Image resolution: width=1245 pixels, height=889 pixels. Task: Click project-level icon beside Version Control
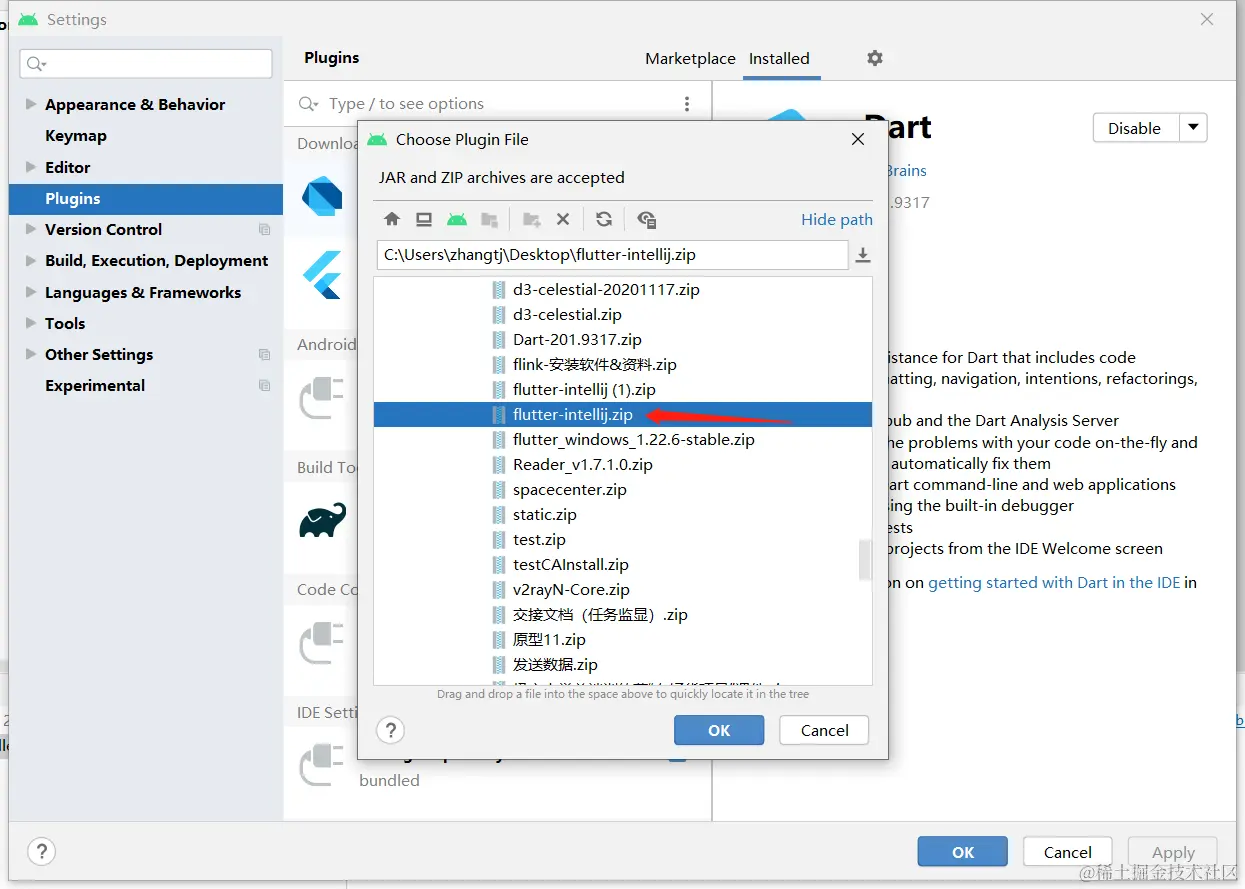coord(264,230)
